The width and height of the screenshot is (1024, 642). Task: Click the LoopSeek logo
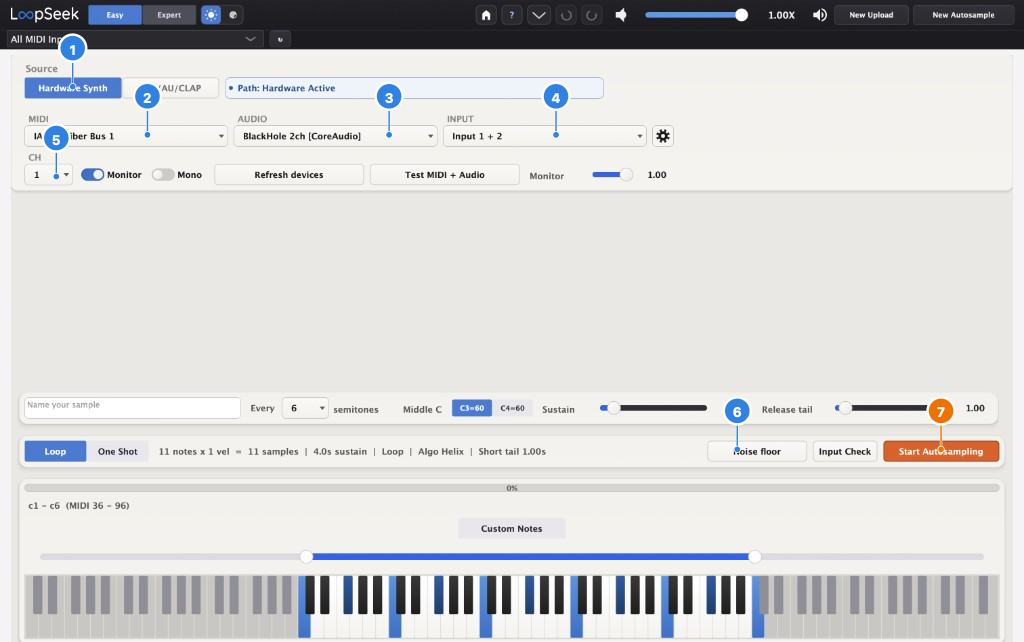point(44,14)
